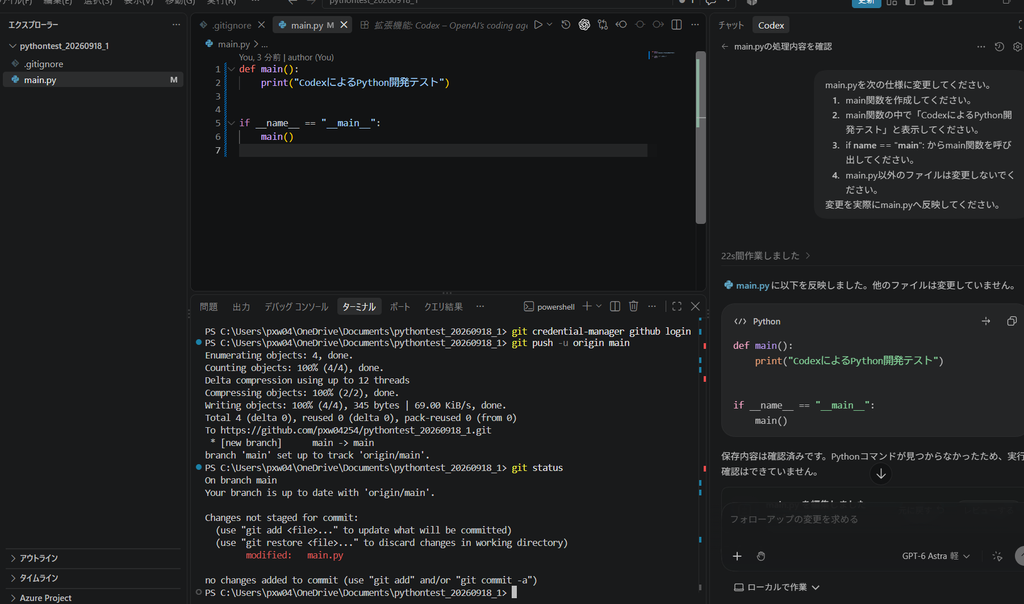Close the bottom panel with the X icon
This screenshot has width=1024, height=604.
pyautogui.click(x=696, y=306)
